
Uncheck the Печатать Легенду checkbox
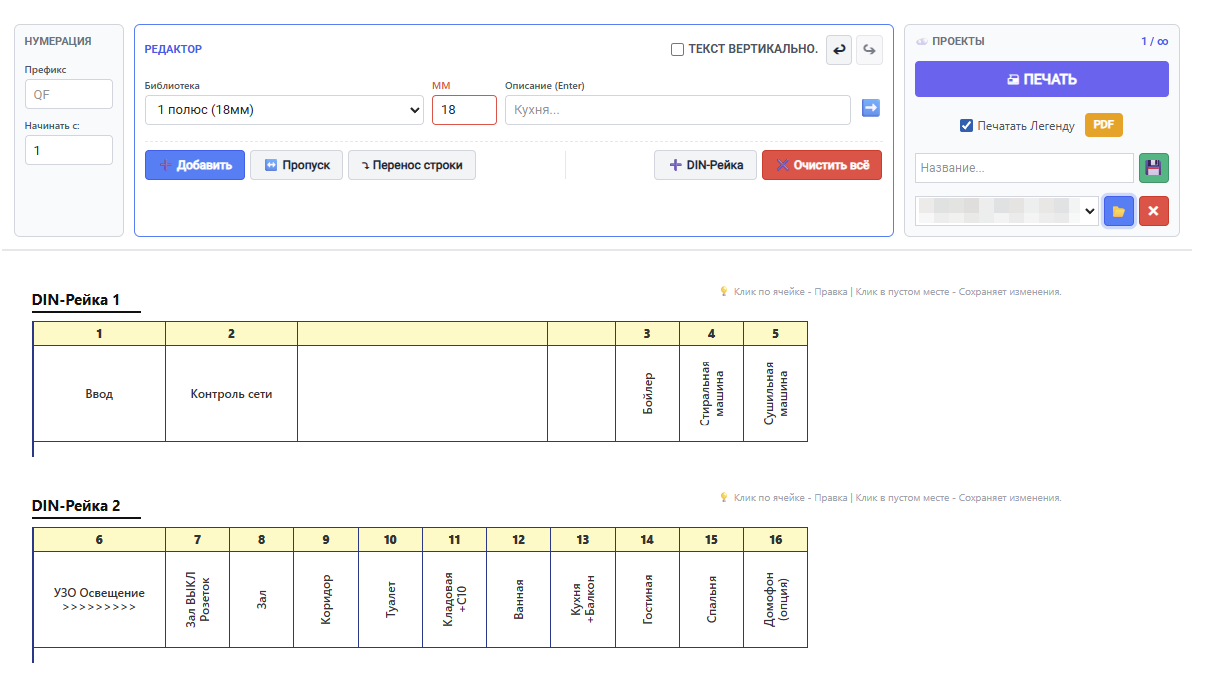[x=966, y=126]
